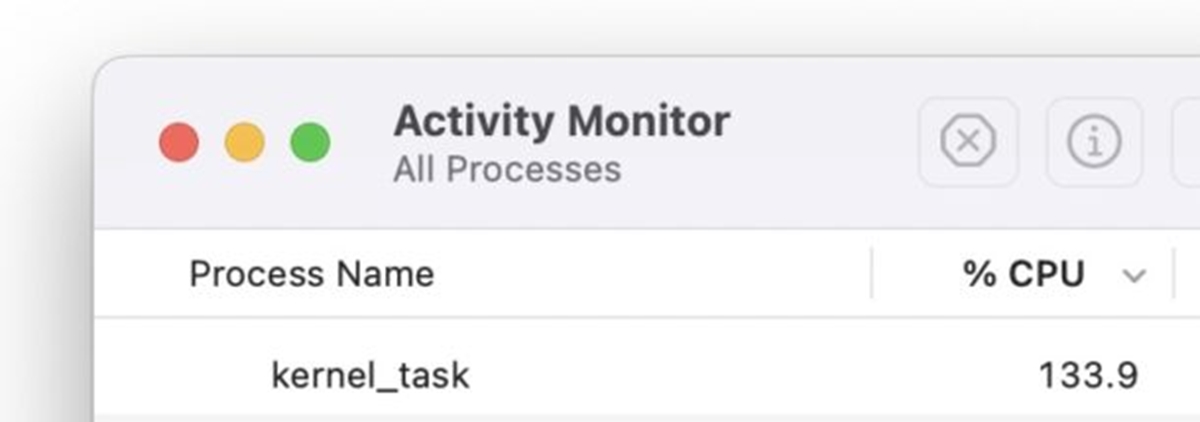The image size is (1200, 422).
Task: Open the process Info inspector icon
Action: tap(1095, 143)
